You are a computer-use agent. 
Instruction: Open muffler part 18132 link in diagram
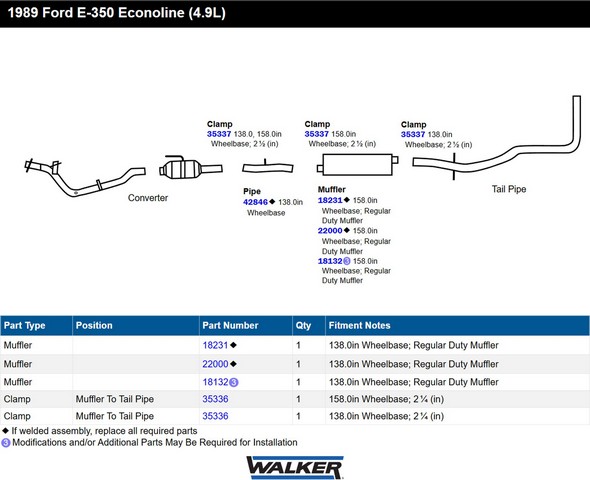click(x=330, y=261)
